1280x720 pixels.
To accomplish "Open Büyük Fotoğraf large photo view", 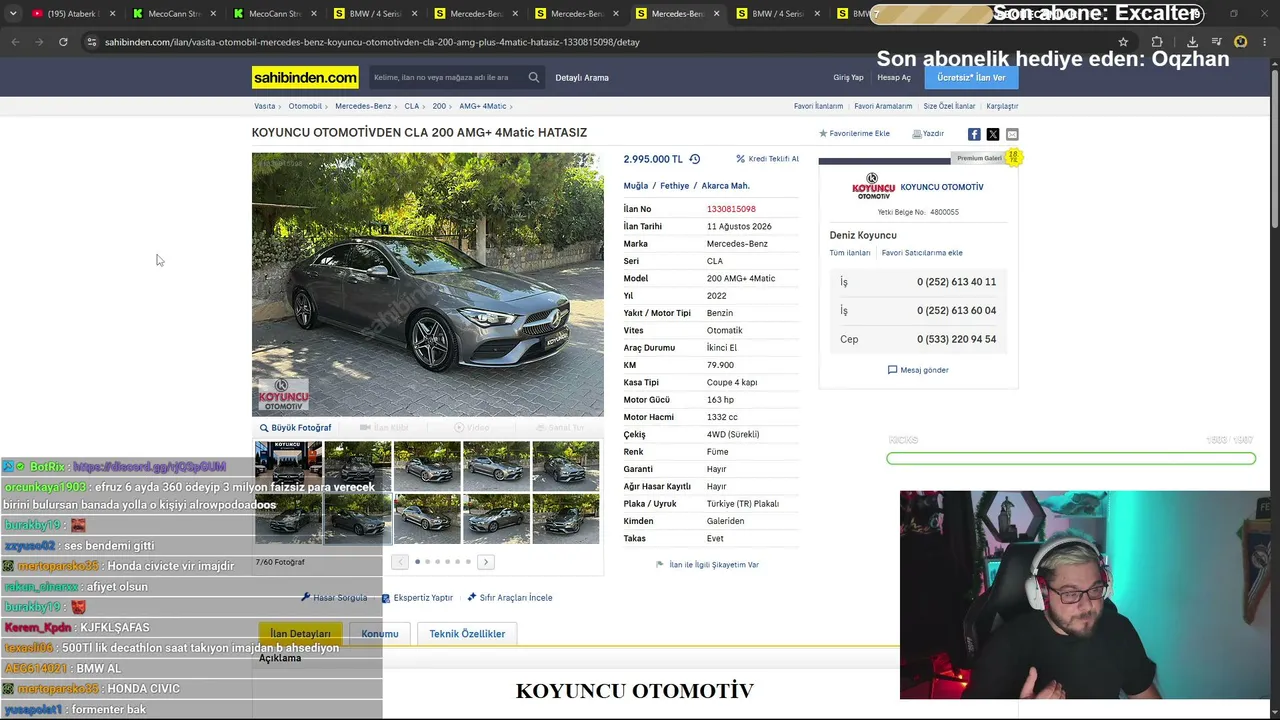I will coord(295,428).
